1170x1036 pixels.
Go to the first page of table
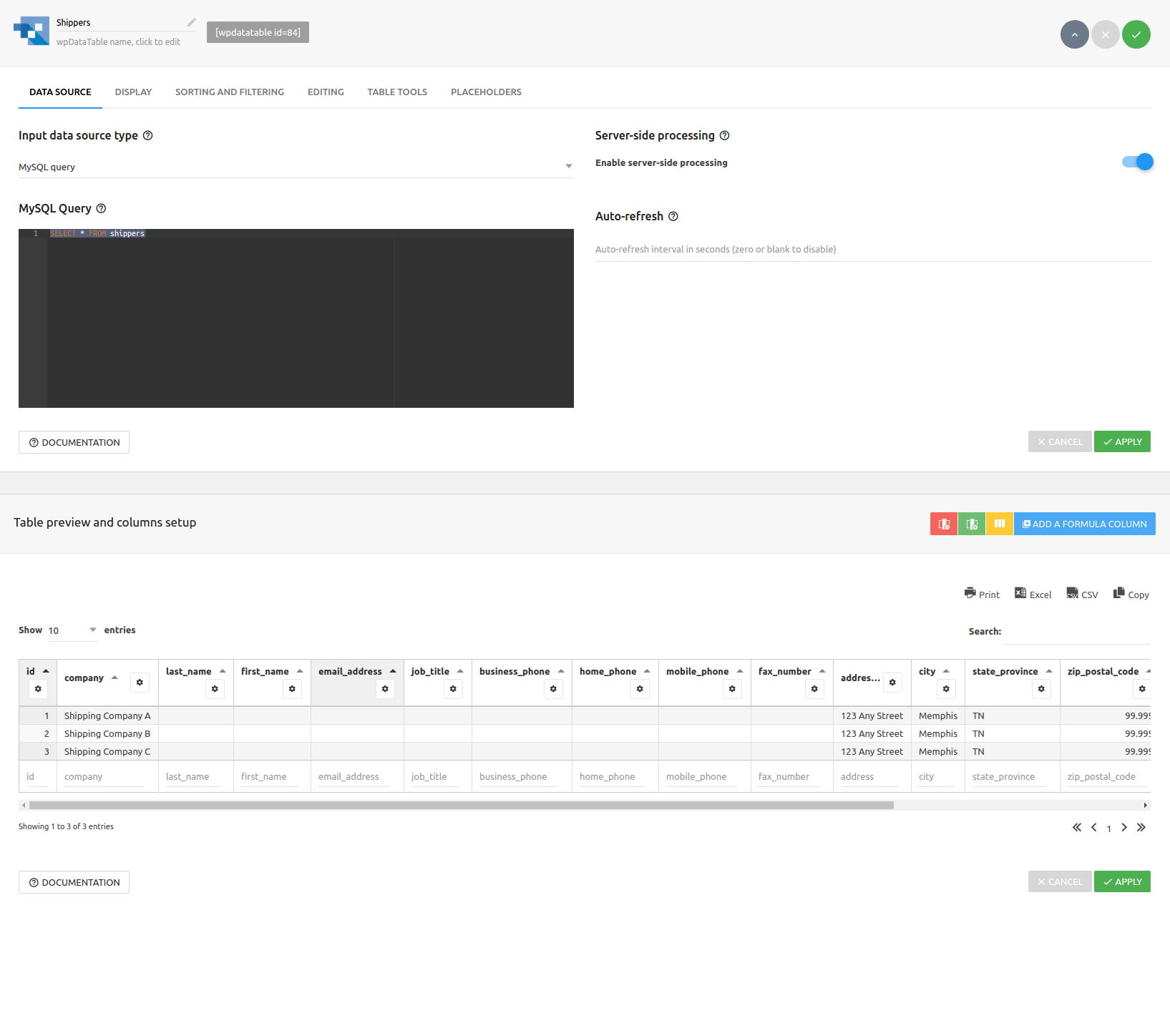coord(1077,827)
